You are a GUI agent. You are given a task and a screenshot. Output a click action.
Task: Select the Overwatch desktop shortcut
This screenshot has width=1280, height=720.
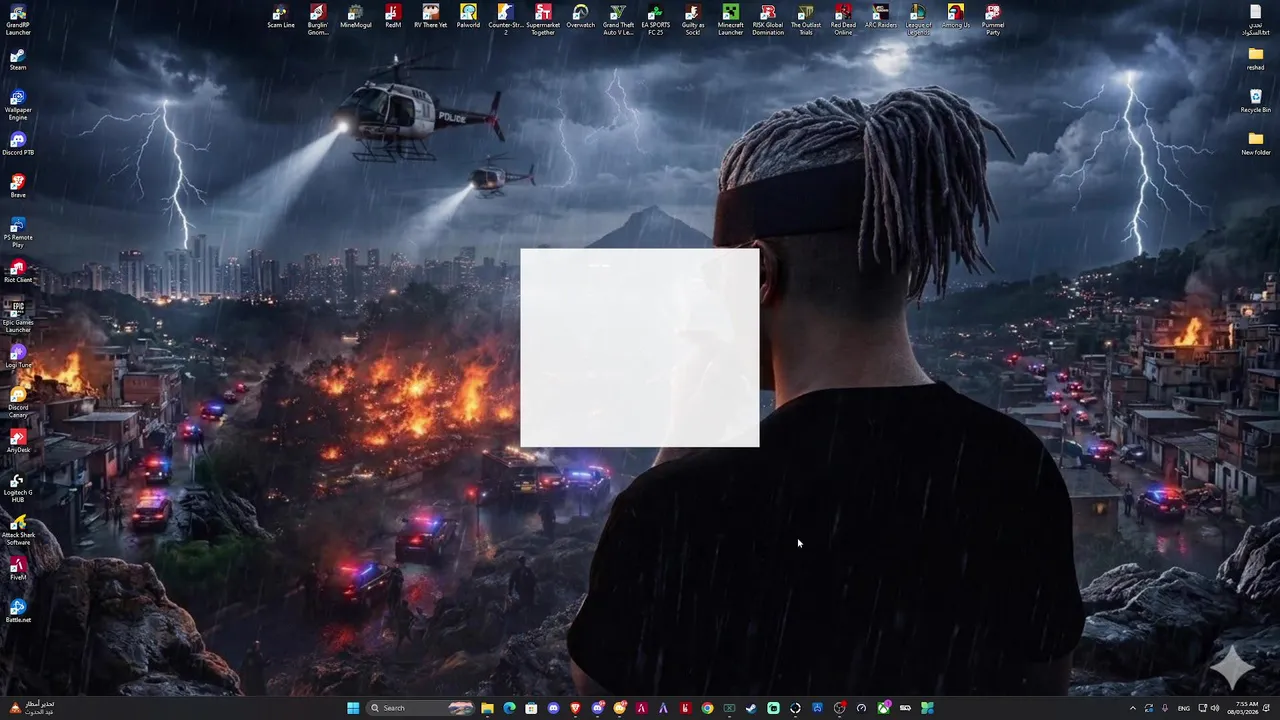click(x=580, y=16)
